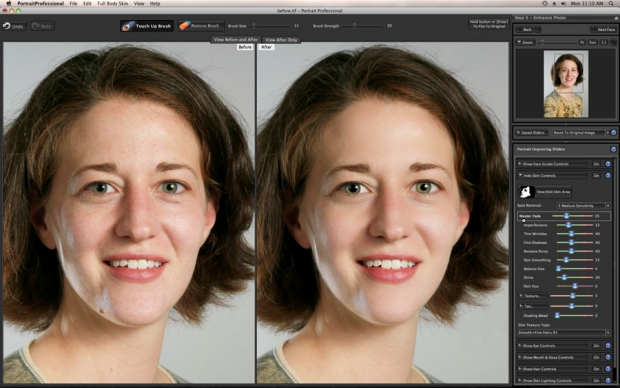Select the Touch Up Brush tool
Image resolution: width=620 pixels, height=388 pixels.
point(147,26)
